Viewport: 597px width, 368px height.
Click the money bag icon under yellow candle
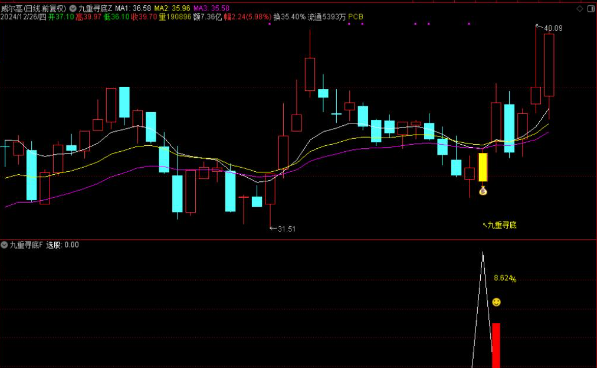483,190
